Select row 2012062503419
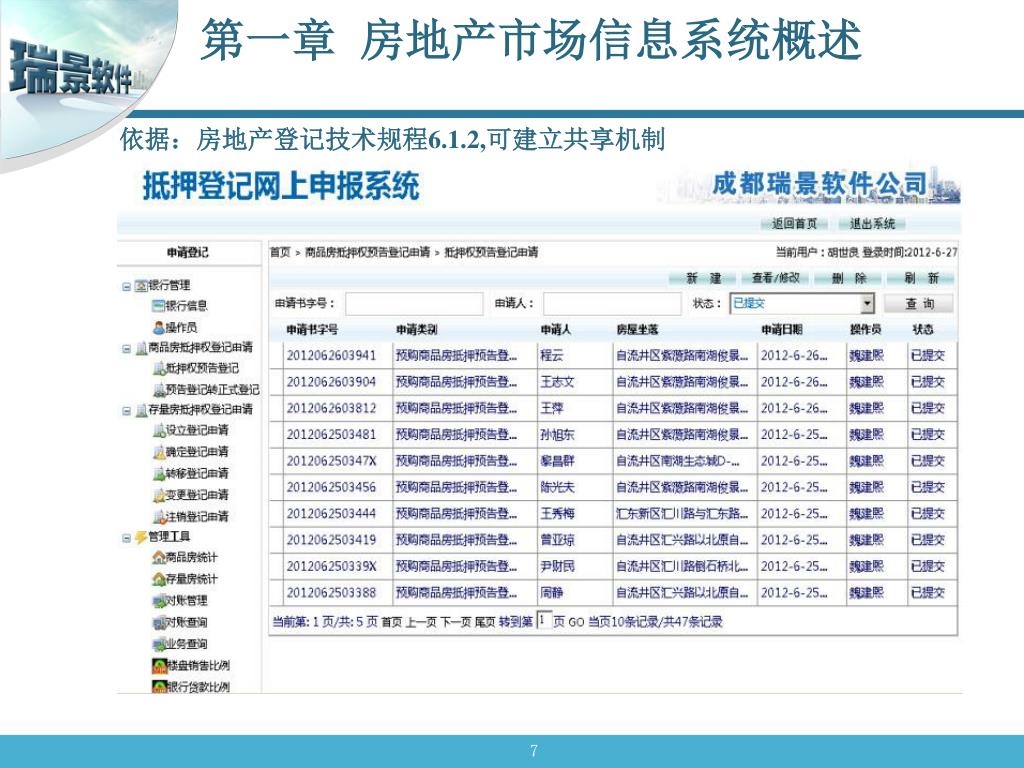This screenshot has height=768, width=1024. pyautogui.click(x=613, y=540)
